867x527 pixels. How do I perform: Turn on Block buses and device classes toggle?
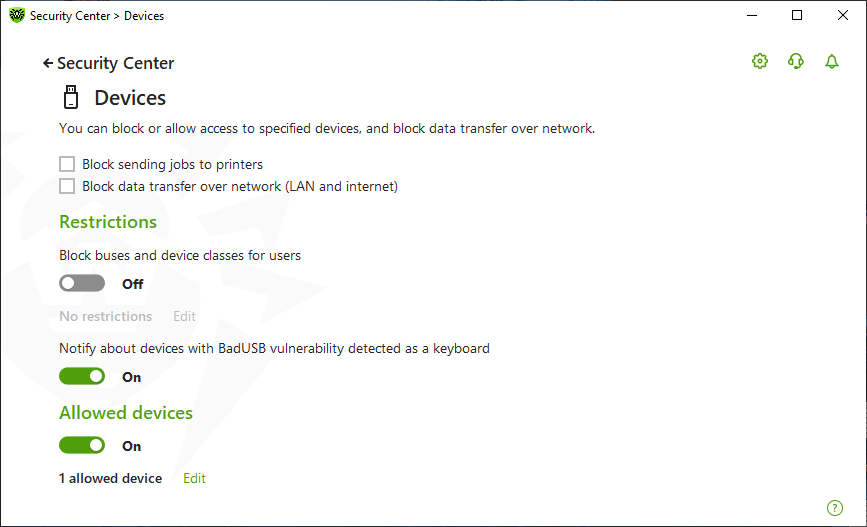click(x=82, y=284)
